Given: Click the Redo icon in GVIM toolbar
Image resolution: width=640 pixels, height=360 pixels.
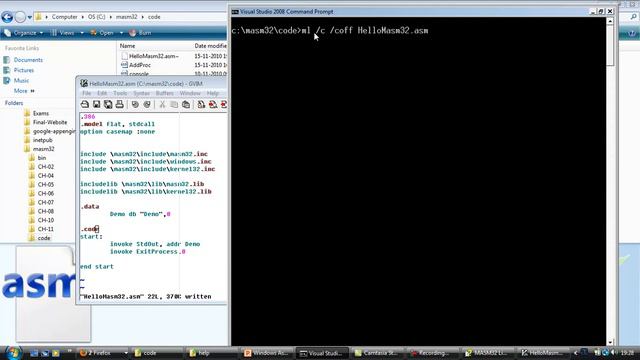Looking at the screenshot, I should (x=147, y=104).
